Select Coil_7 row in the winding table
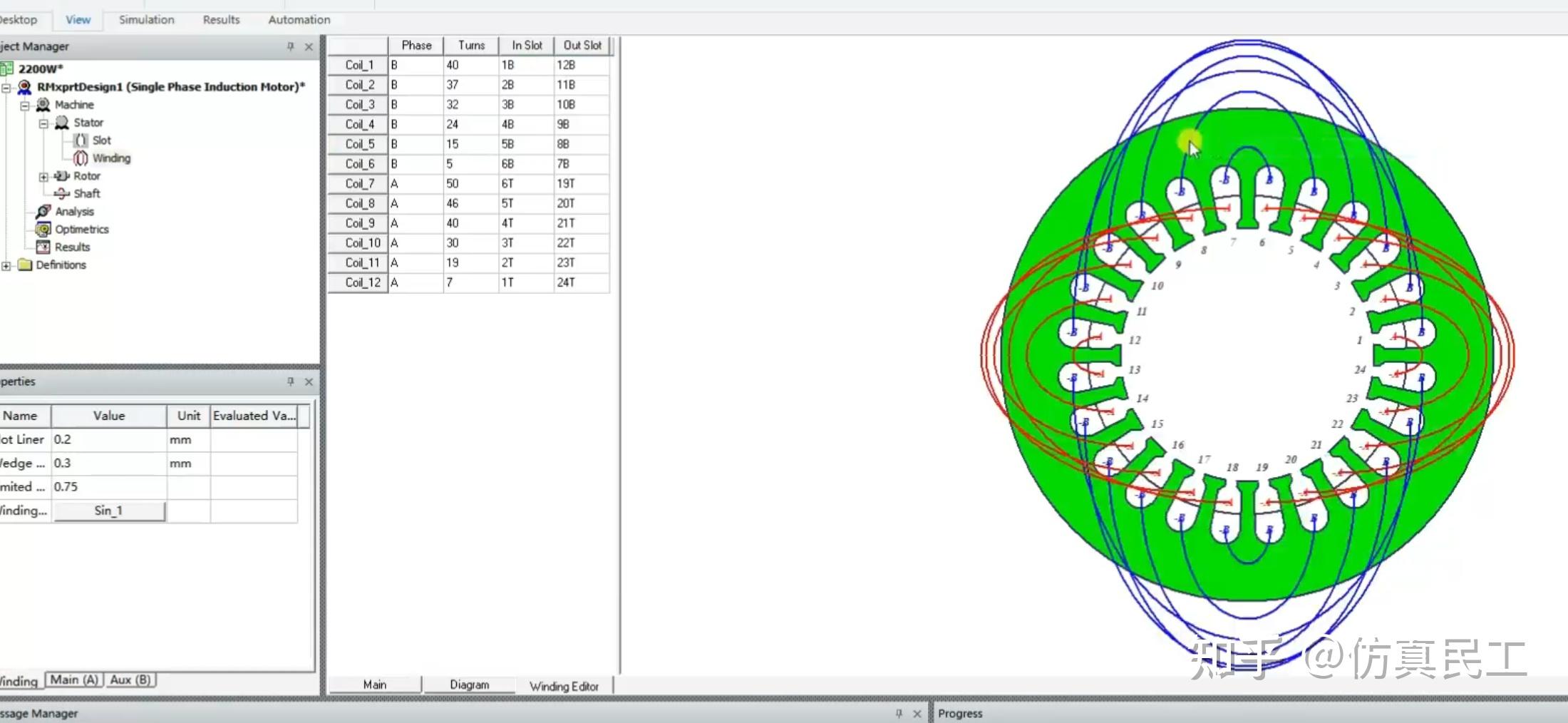The height and width of the screenshot is (723, 1568). click(x=359, y=183)
